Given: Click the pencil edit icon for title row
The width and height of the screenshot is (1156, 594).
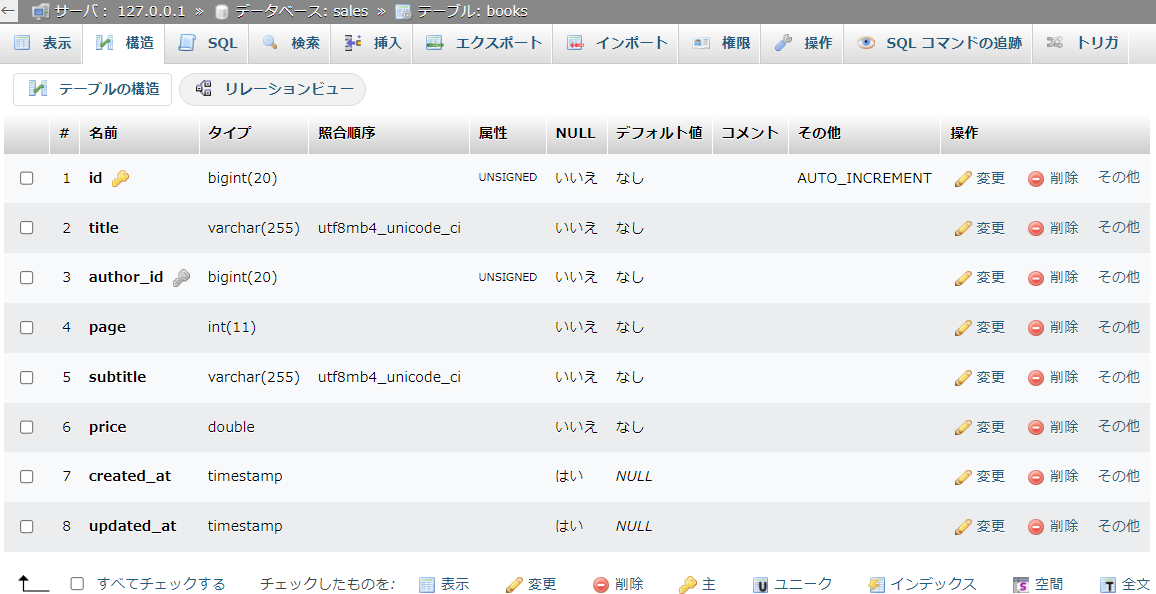Looking at the screenshot, I should (964, 228).
